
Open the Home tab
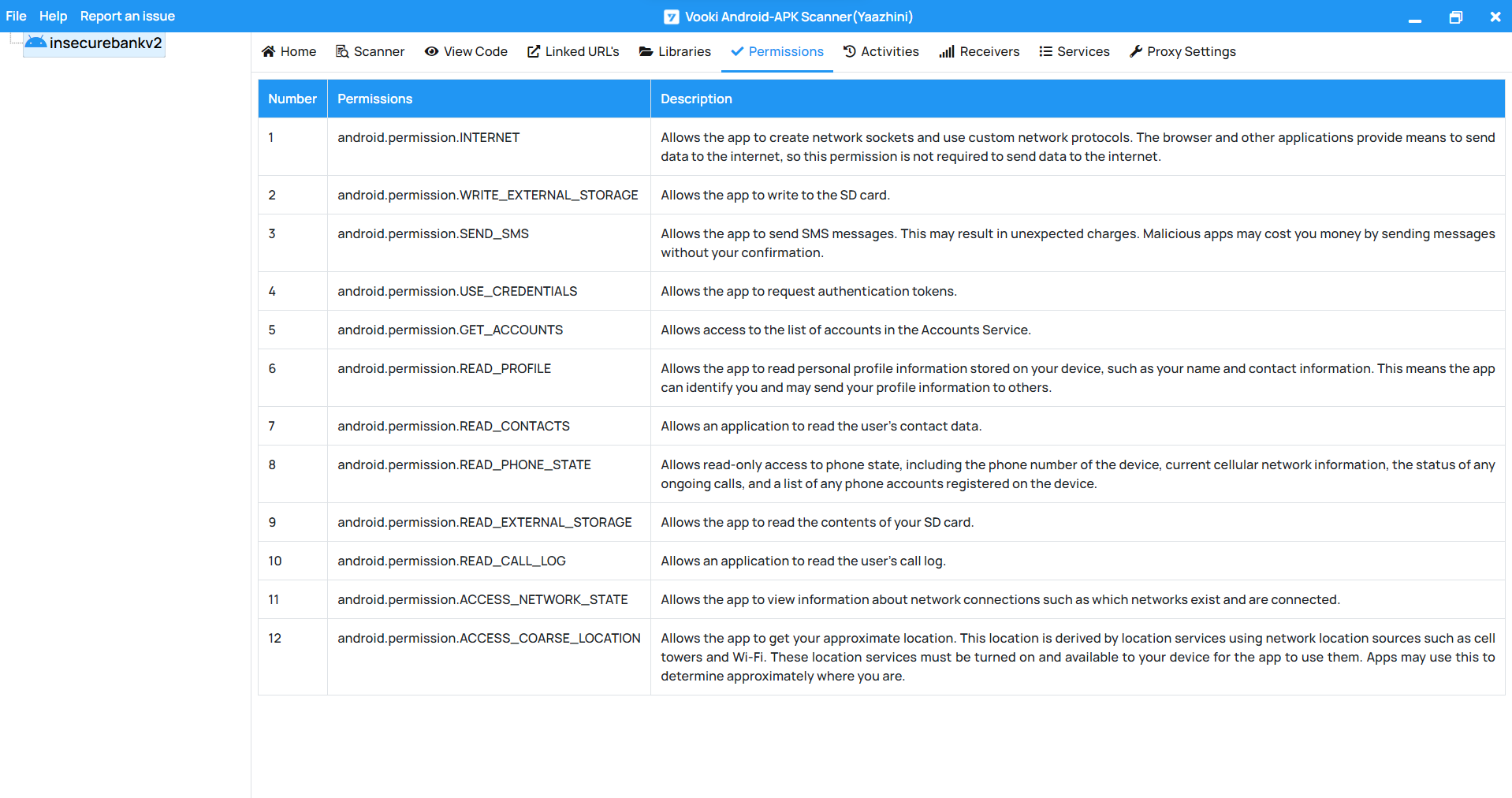(289, 51)
